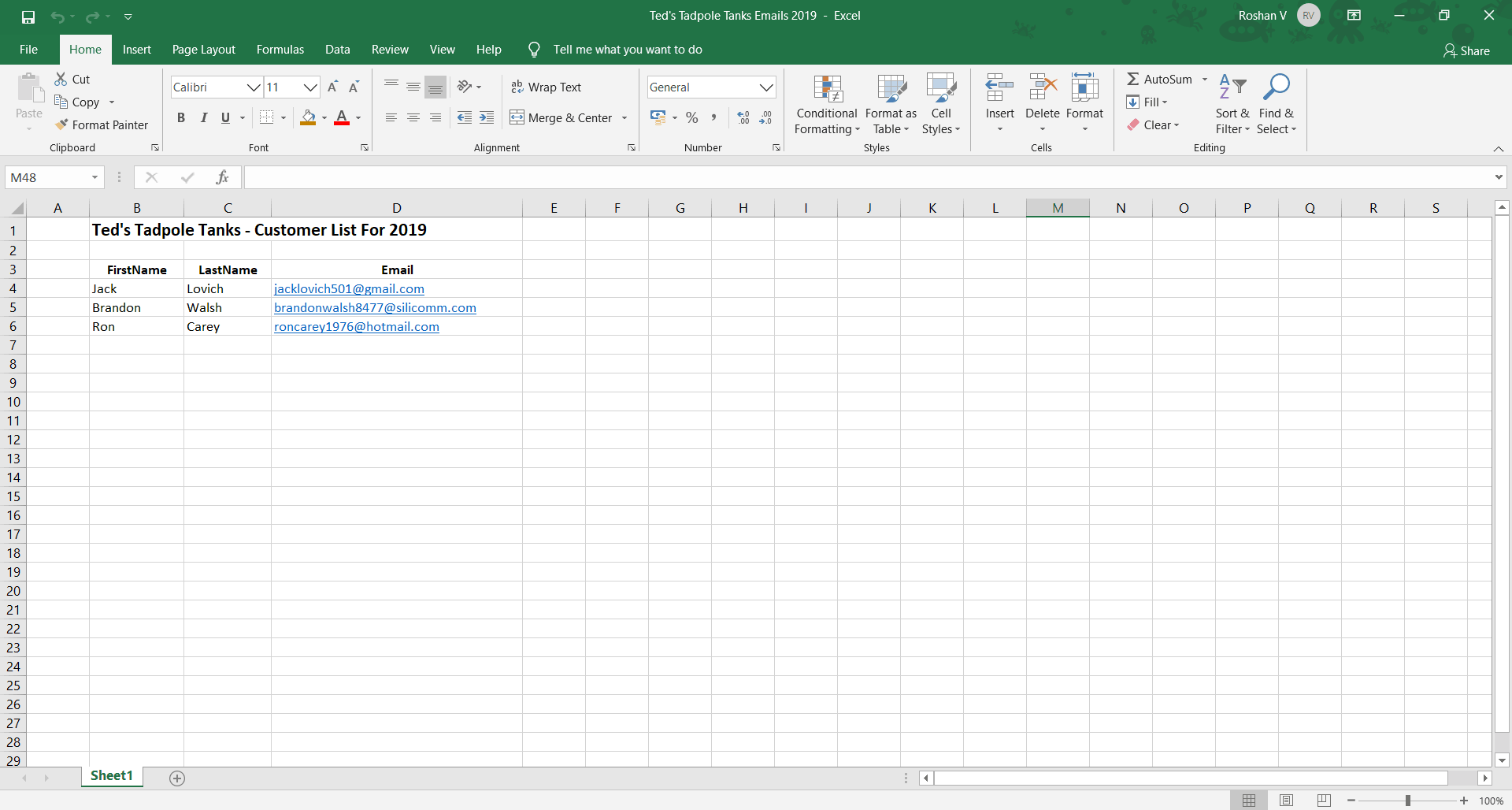Click the Borders icon in Font group
The height and width of the screenshot is (810, 1512).
(267, 117)
